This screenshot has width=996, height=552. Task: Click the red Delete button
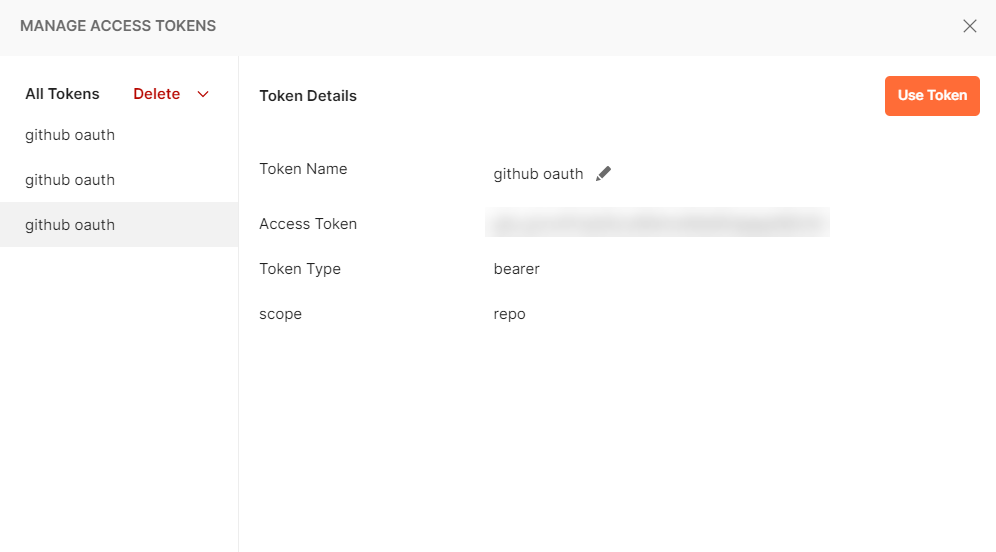point(157,94)
